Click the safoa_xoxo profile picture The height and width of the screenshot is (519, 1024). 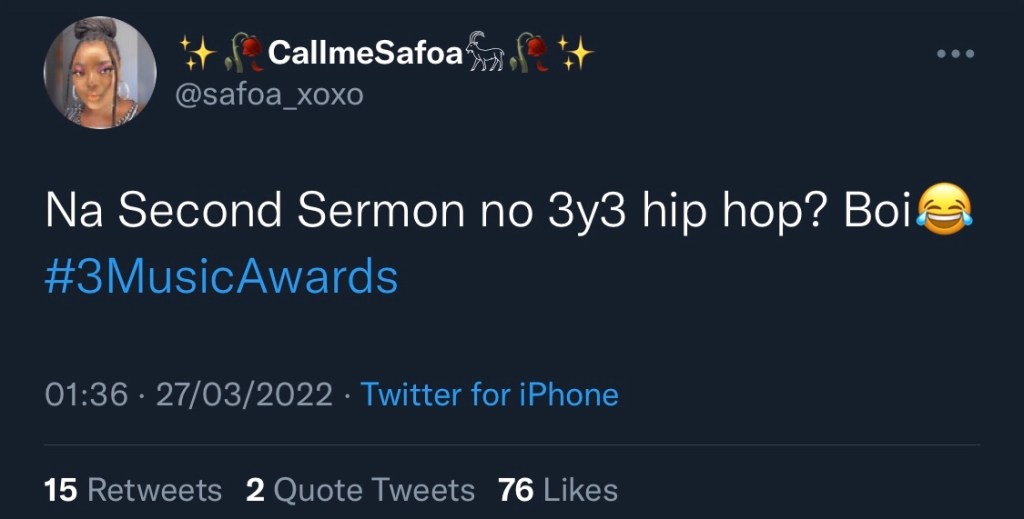click(100, 73)
